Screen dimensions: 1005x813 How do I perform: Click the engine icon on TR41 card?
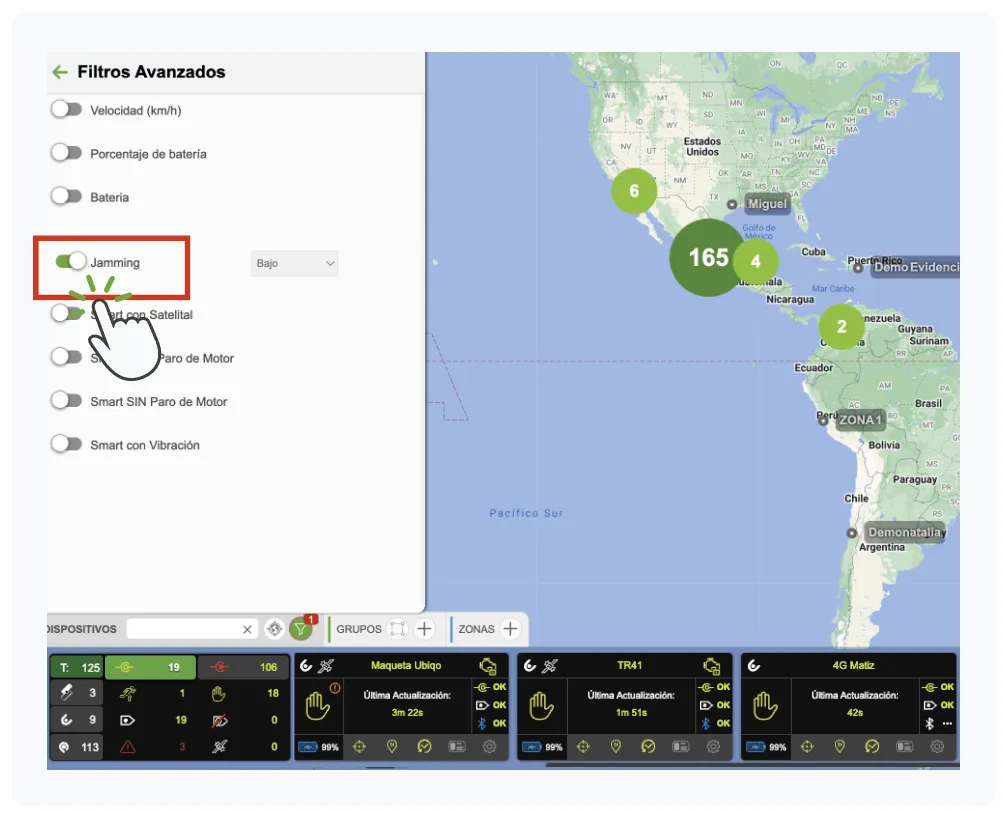point(711,666)
